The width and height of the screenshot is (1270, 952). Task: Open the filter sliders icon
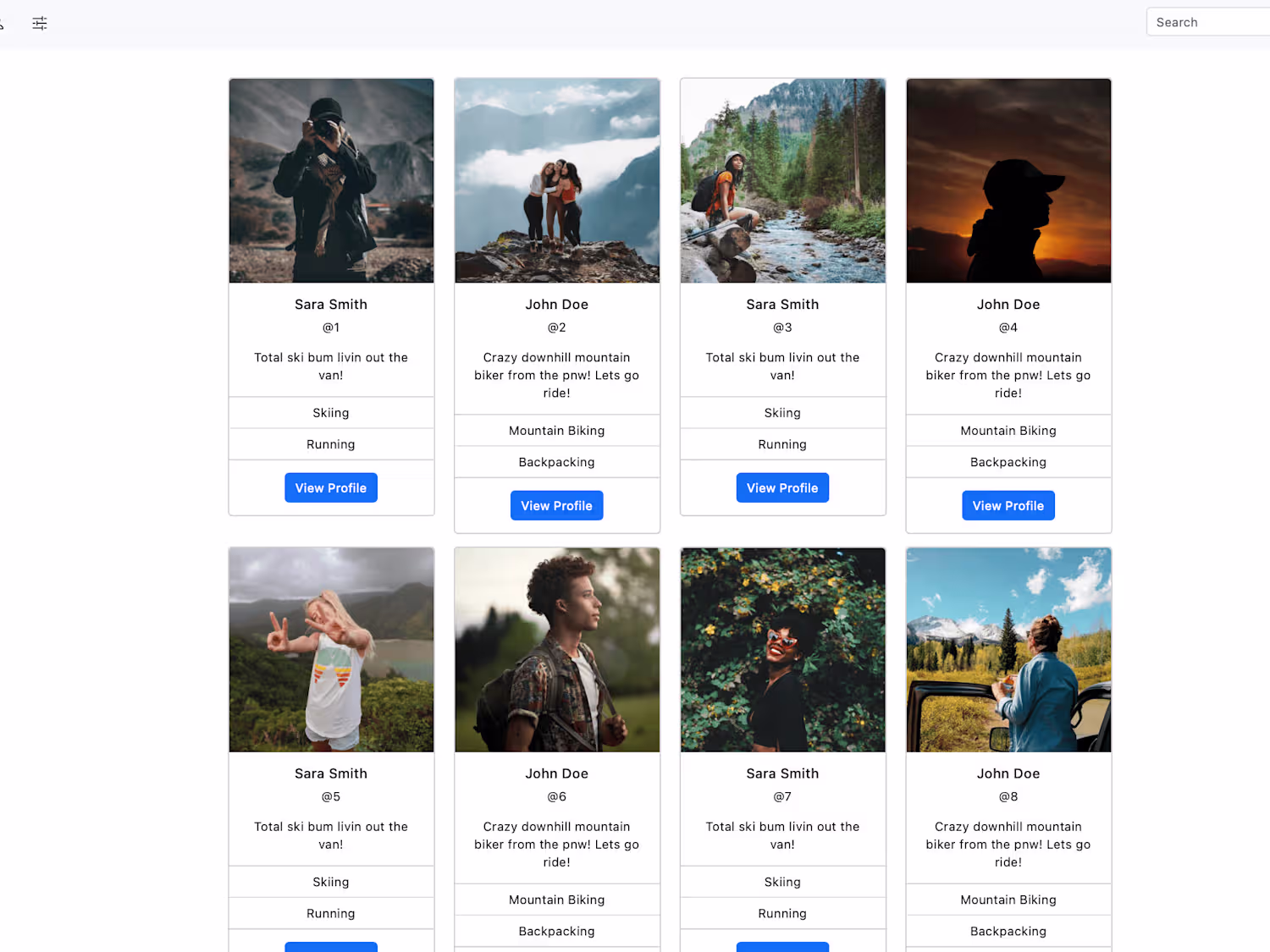40,23
